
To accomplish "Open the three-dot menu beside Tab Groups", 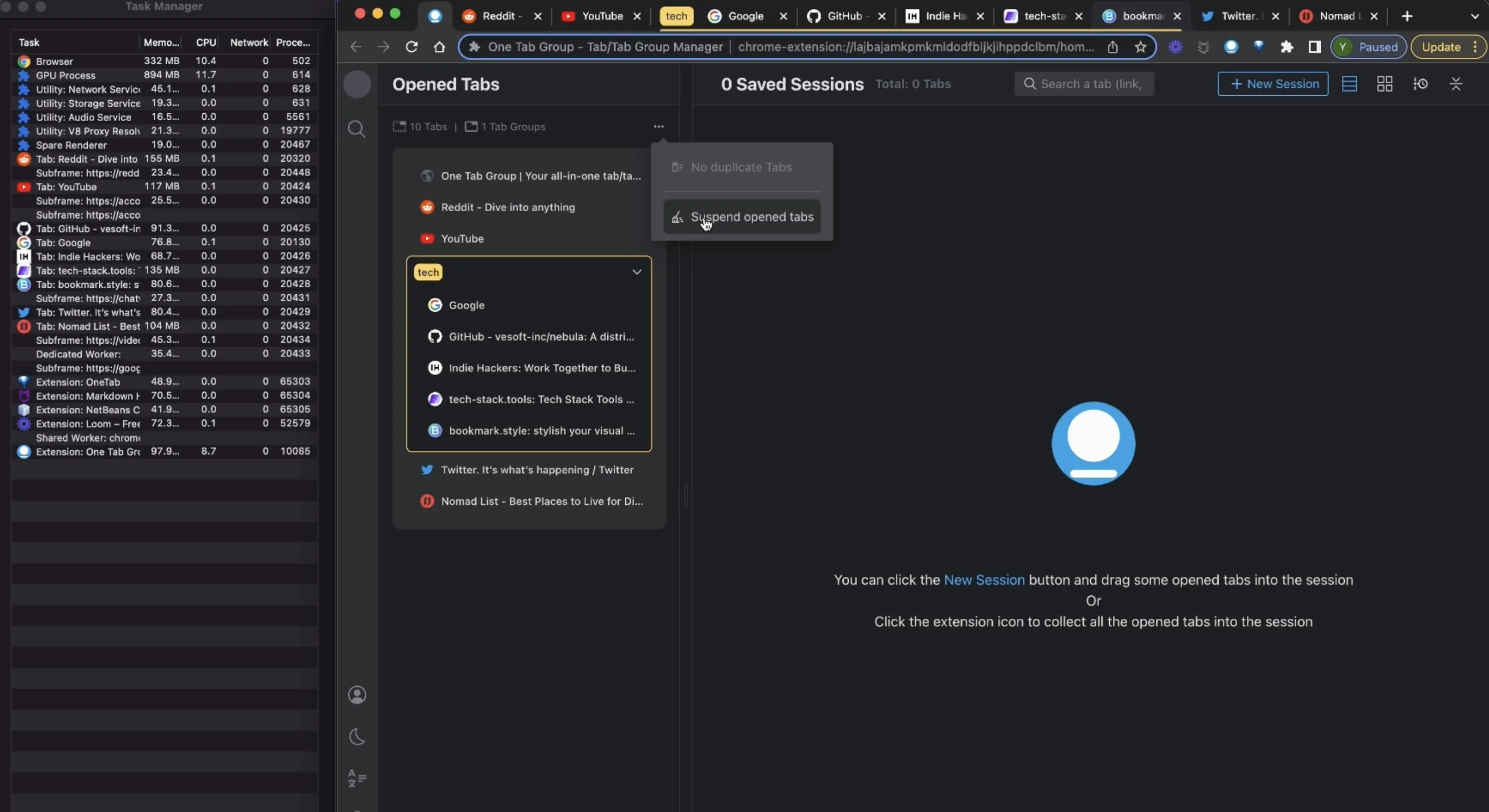I will click(659, 127).
